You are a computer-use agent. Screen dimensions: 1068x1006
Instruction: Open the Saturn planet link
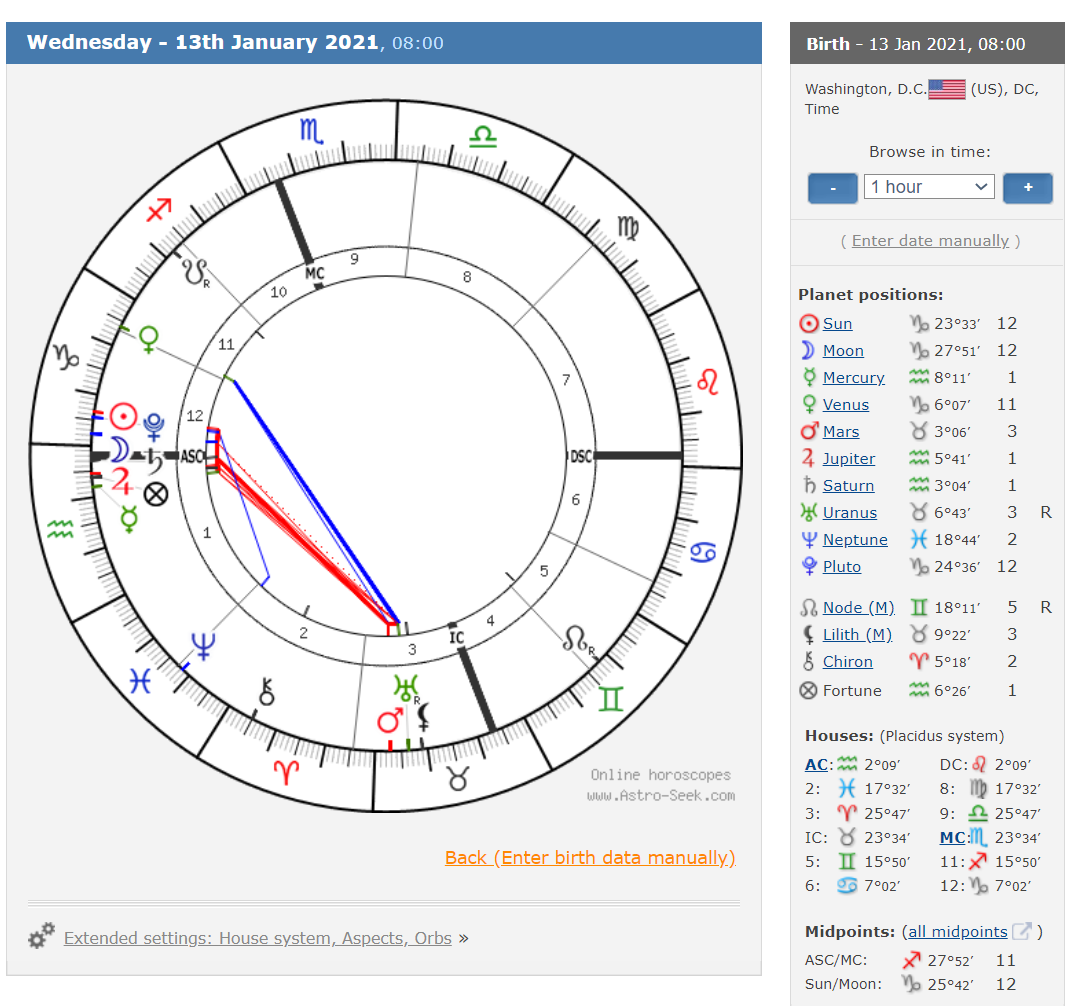click(x=848, y=486)
